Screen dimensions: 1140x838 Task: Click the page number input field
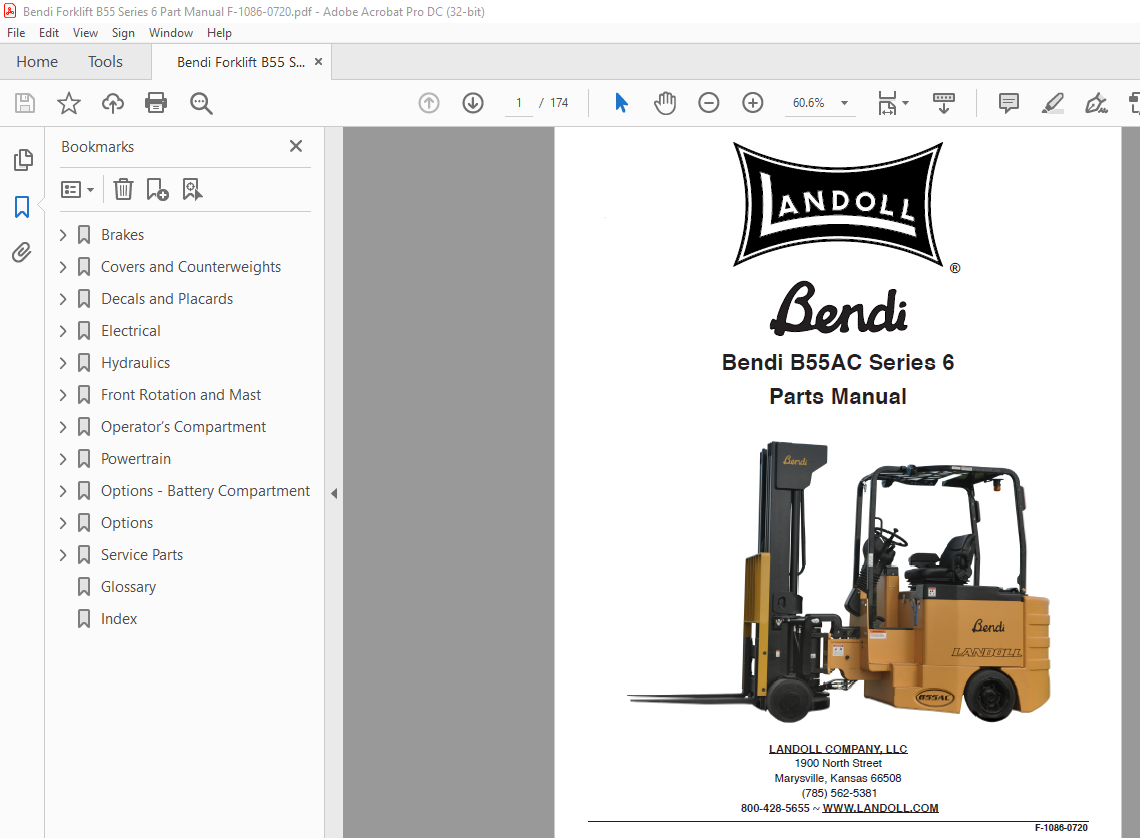(x=518, y=103)
